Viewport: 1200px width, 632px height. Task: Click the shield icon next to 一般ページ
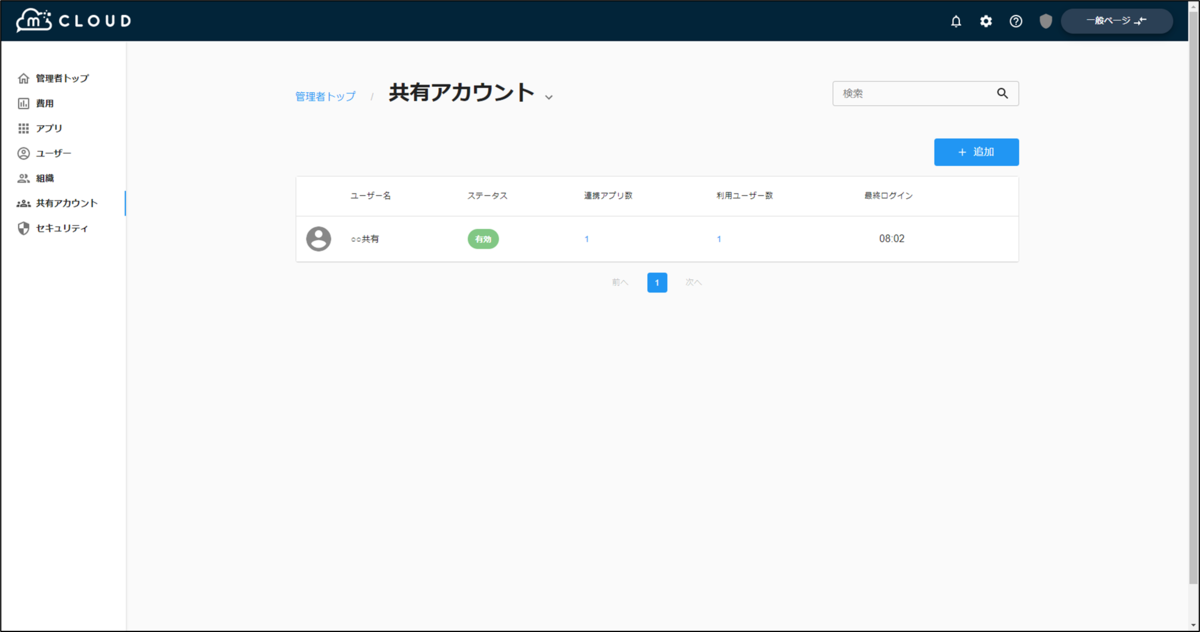[x=1045, y=20]
